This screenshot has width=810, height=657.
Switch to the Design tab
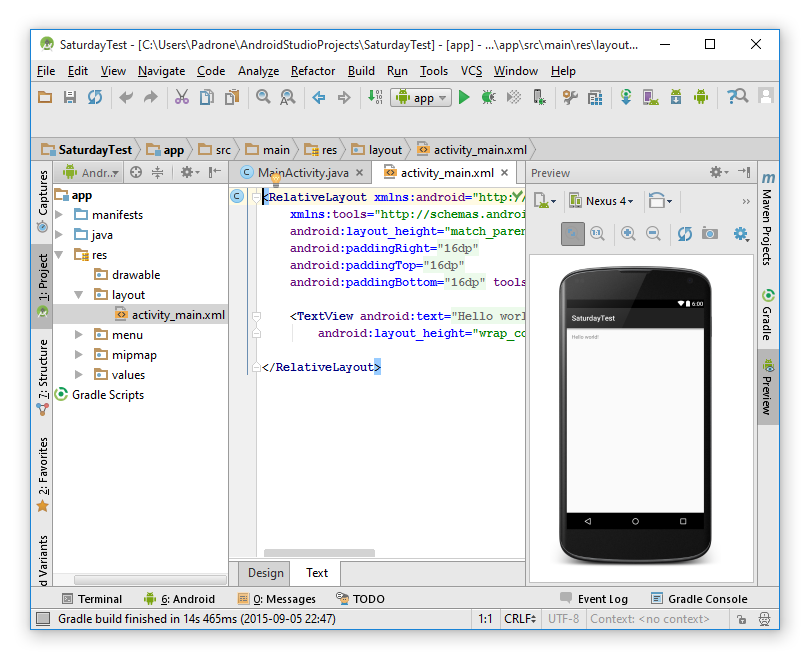click(x=266, y=573)
